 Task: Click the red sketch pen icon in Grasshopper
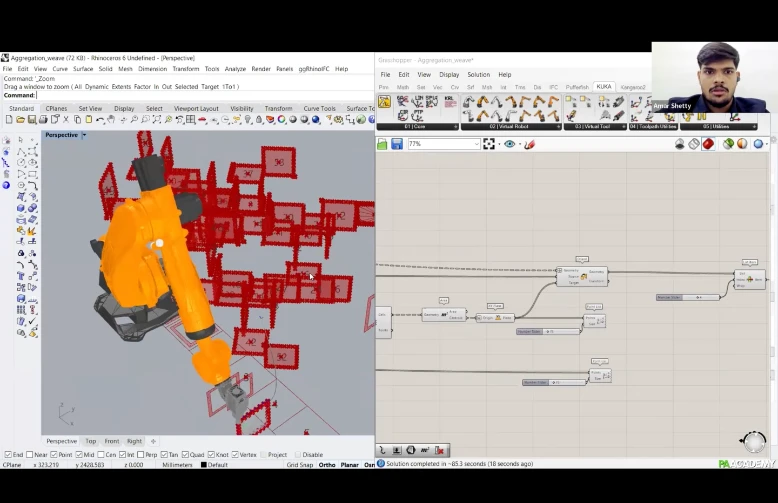[530, 144]
